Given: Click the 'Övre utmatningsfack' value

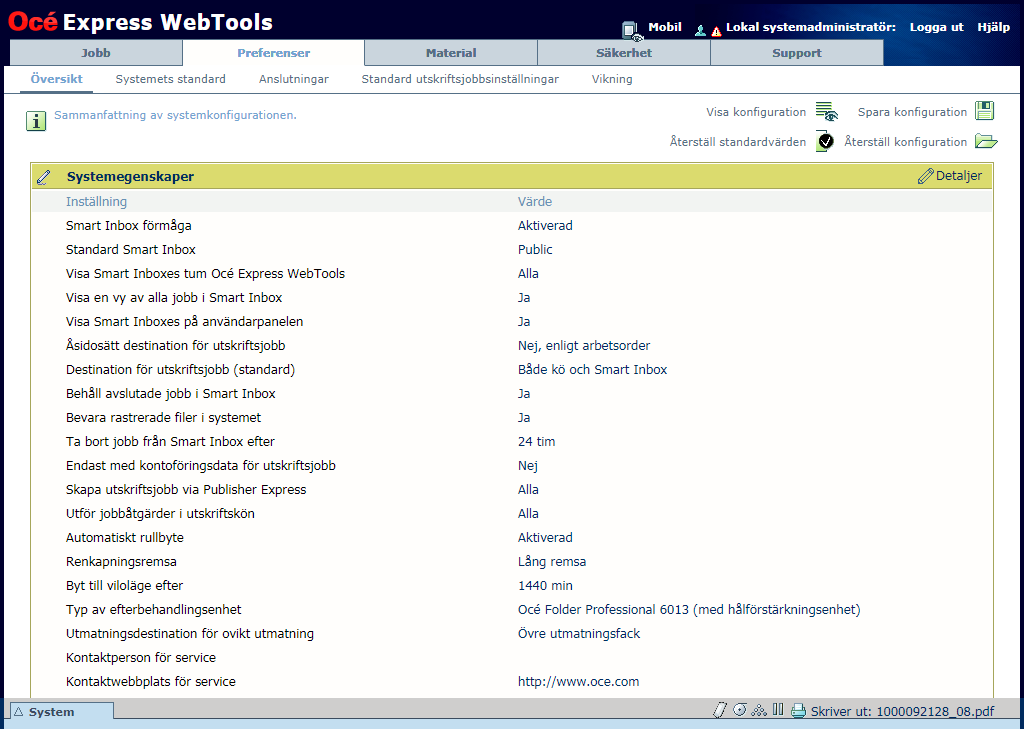Looking at the screenshot, I should pos(579,634).
